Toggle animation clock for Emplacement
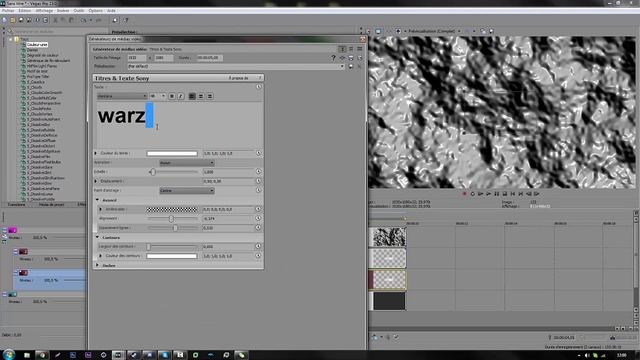This screenshot has height=360, width=640. click(259, 181)
